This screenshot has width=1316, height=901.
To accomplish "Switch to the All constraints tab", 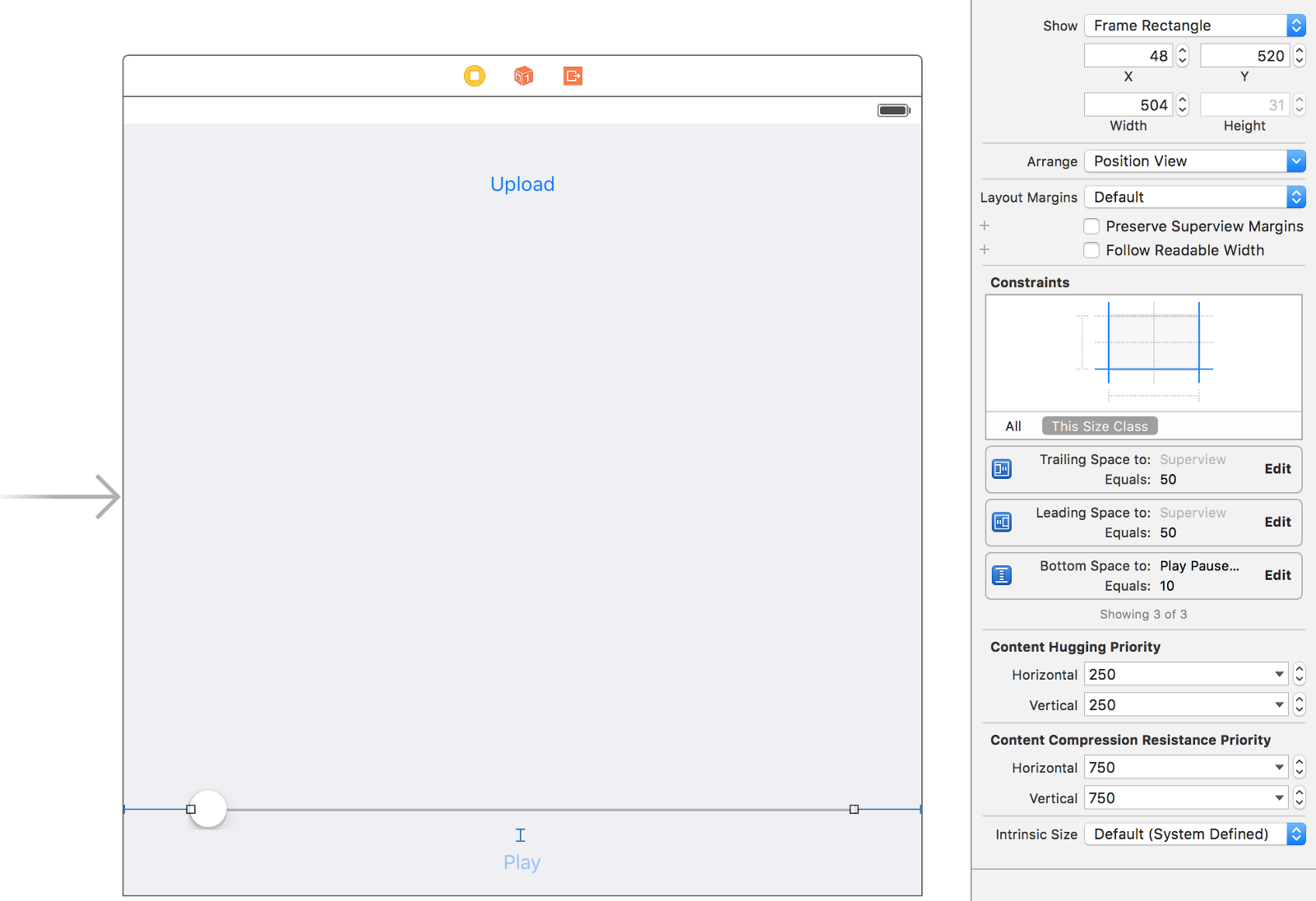I will [1013, 426].
